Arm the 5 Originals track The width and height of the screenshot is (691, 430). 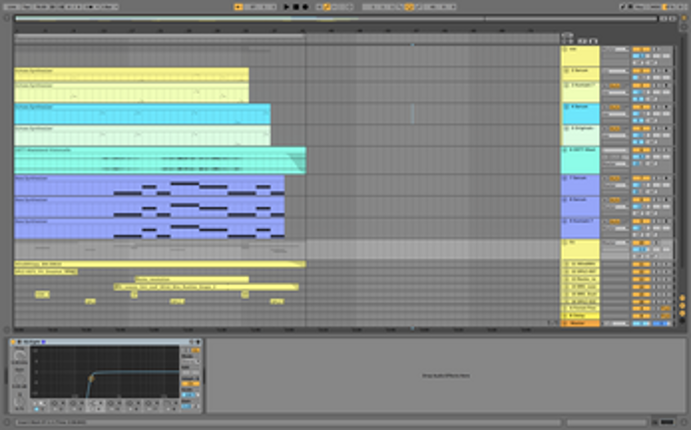click(x=667, y=128)
